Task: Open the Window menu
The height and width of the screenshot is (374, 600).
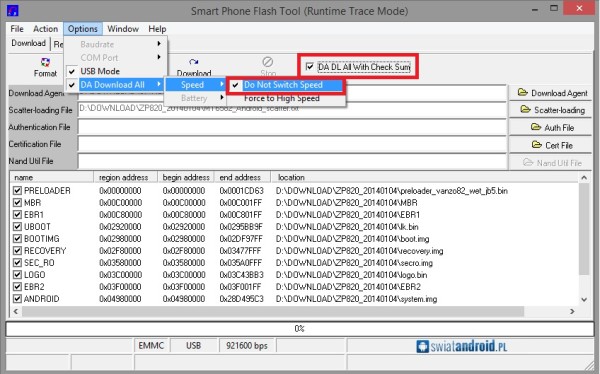Action: pos(123,29)
